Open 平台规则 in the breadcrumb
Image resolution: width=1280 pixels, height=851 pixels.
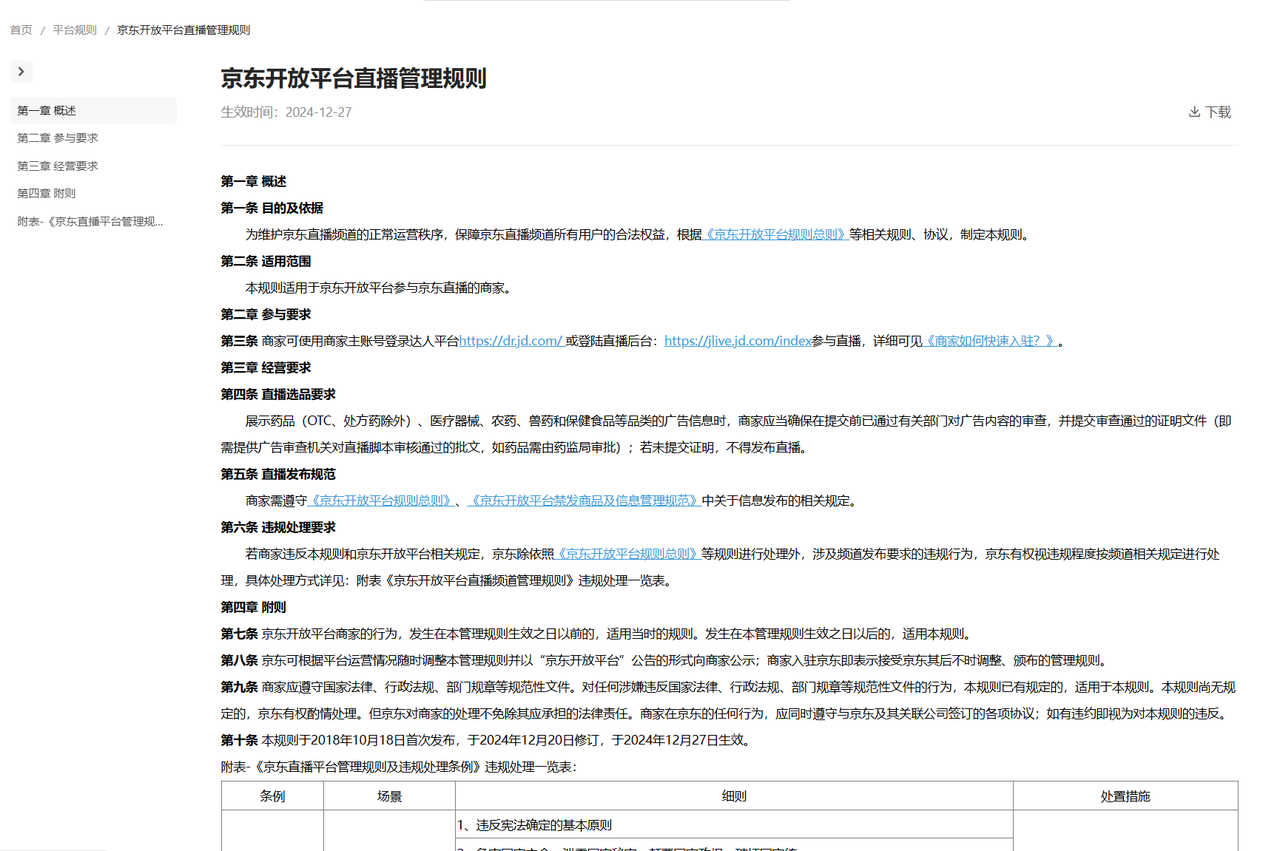[75, 30]
